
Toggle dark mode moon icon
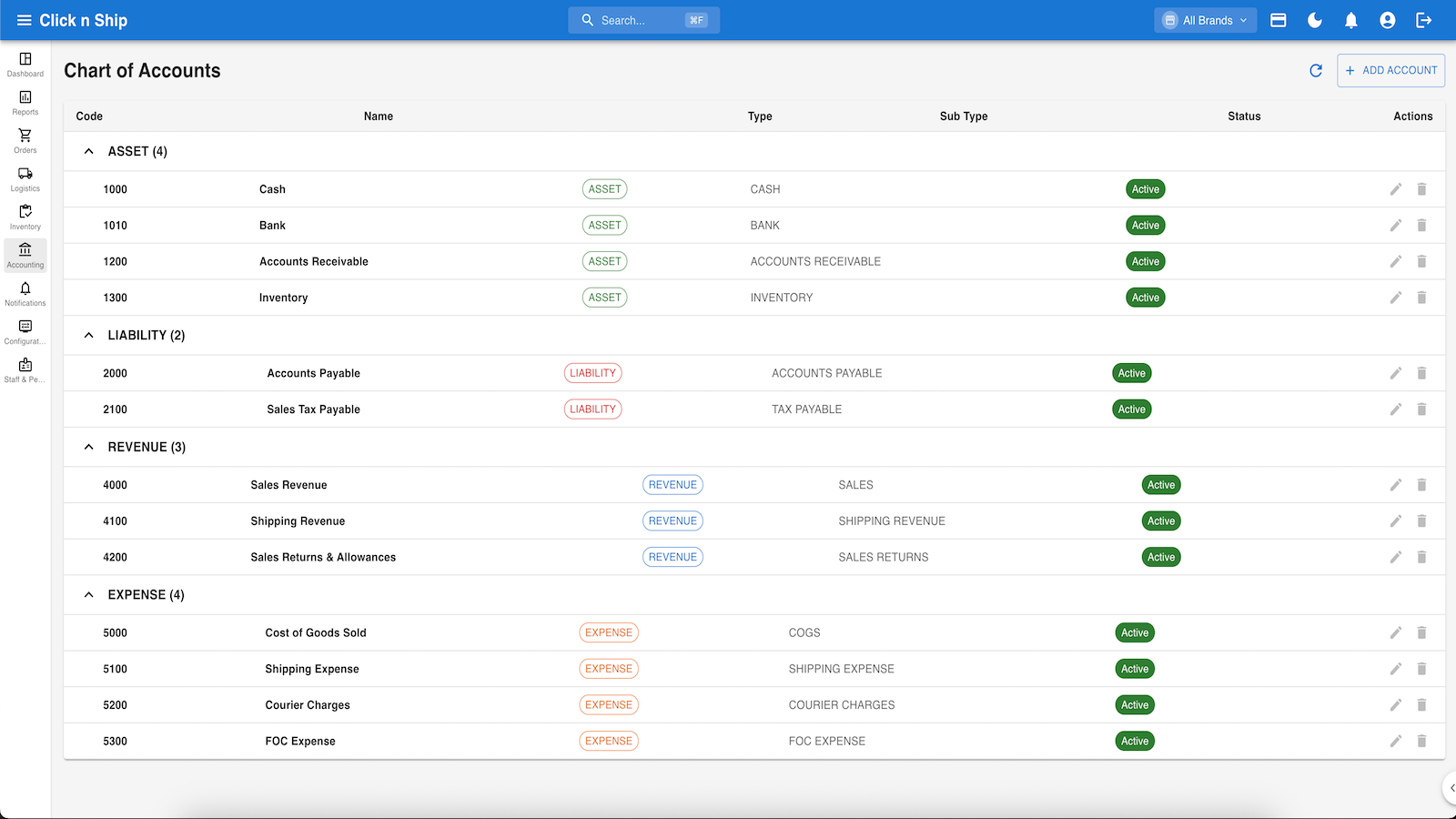click(x=1315, y=20)
